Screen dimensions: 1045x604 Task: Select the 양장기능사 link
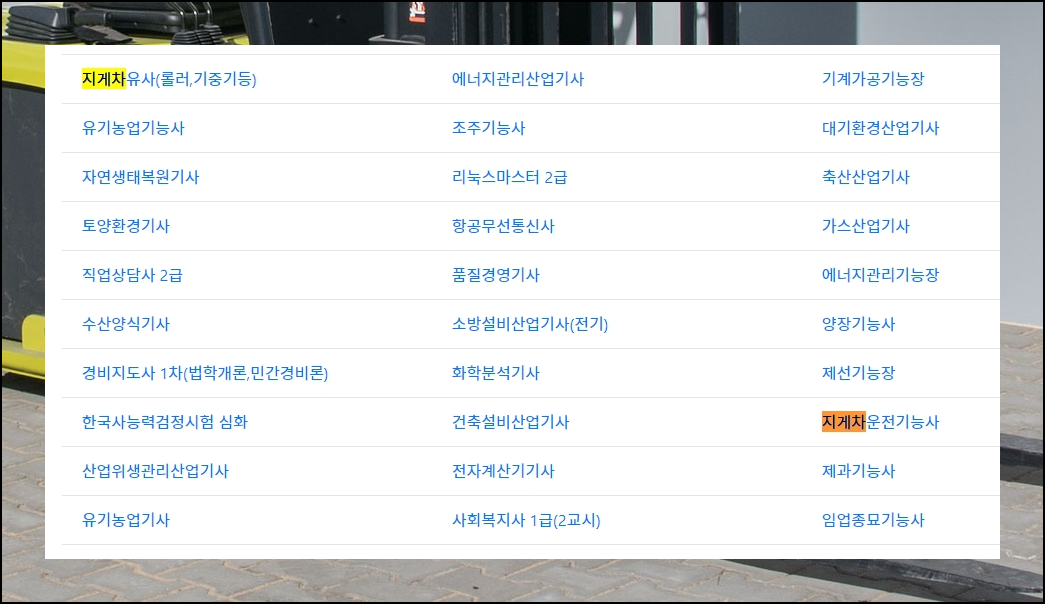click(858, 324)
